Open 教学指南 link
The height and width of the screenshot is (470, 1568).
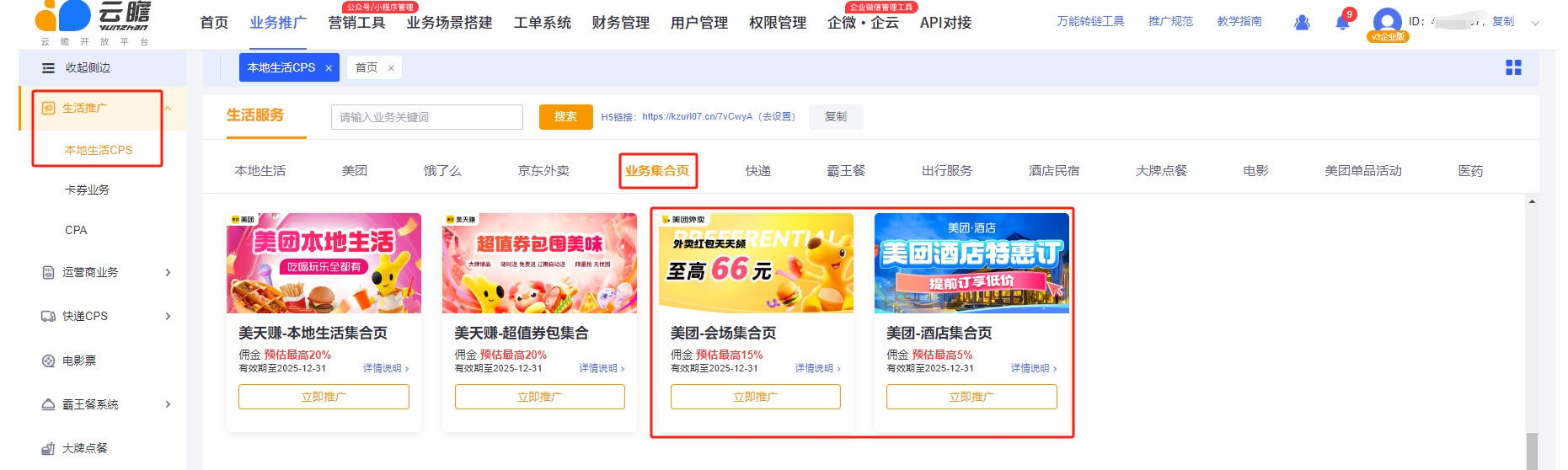1239,22
